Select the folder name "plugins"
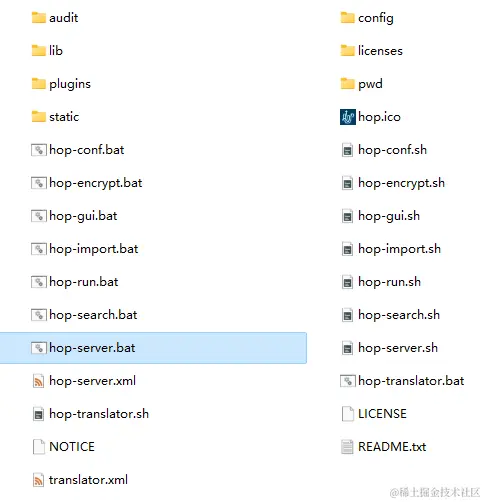 coord(70,84)
